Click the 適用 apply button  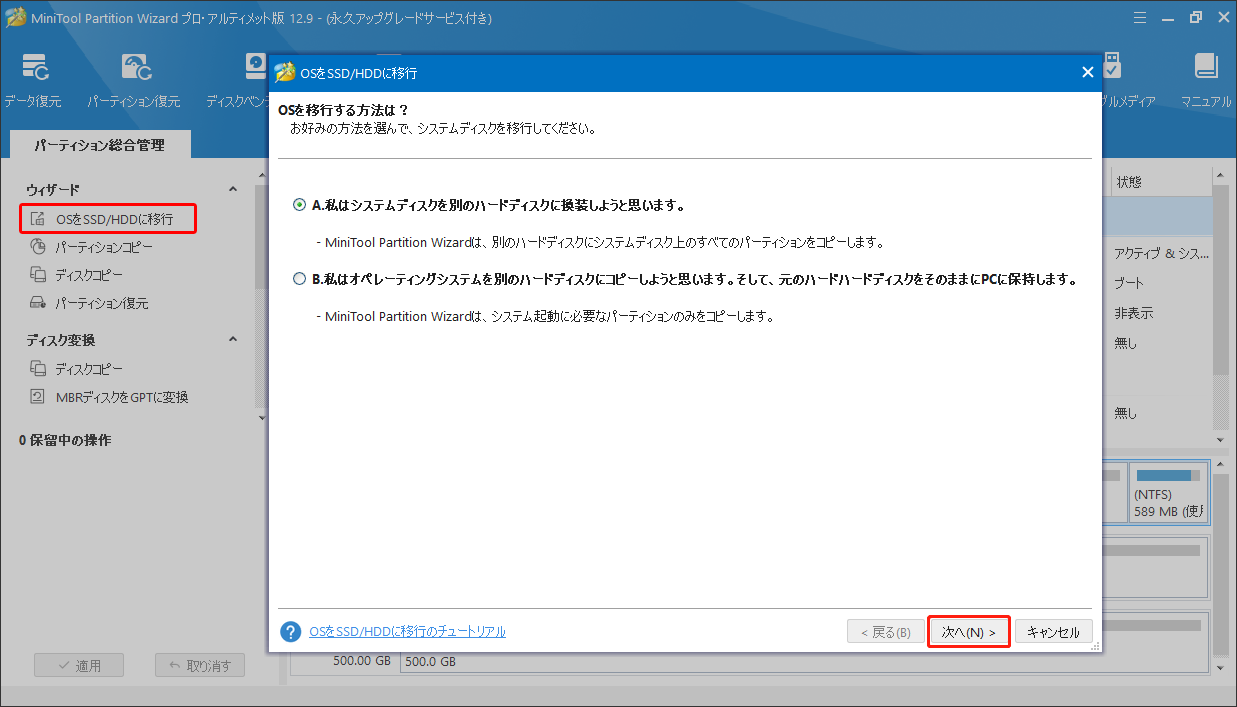78,666
